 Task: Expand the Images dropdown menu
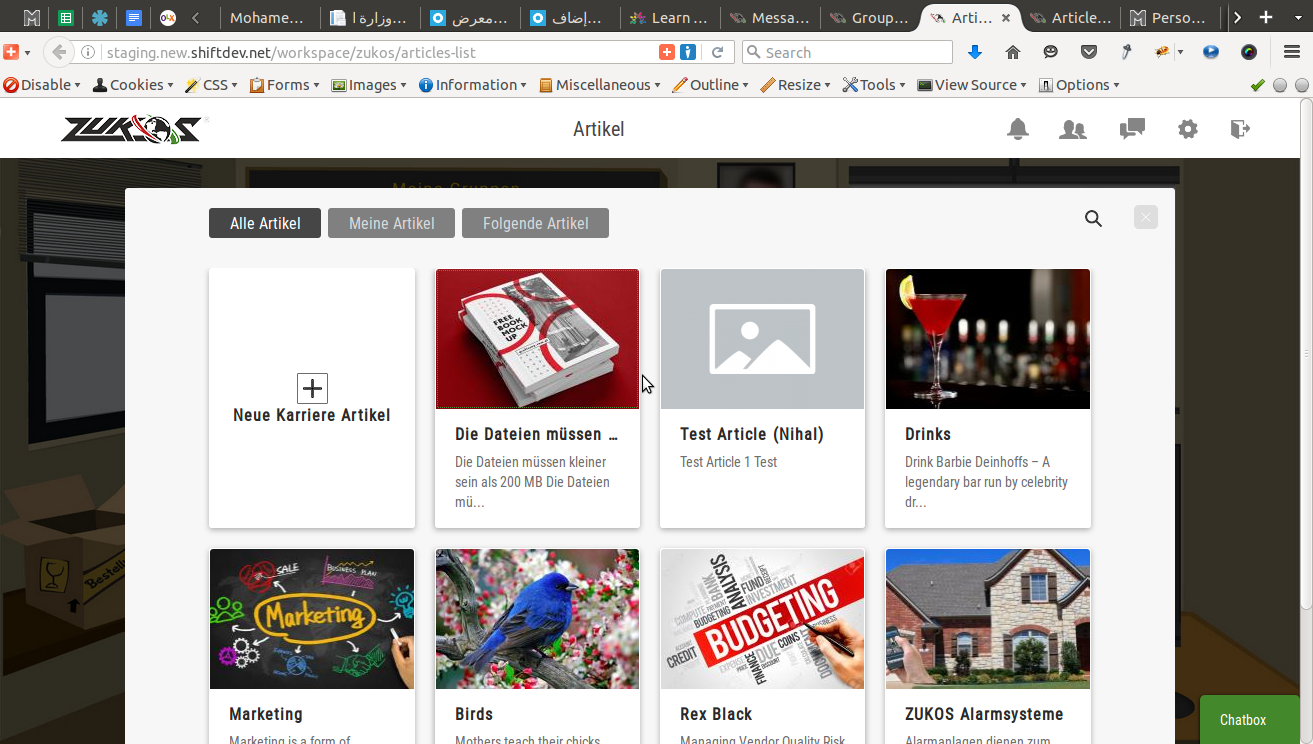pos(371,85)
